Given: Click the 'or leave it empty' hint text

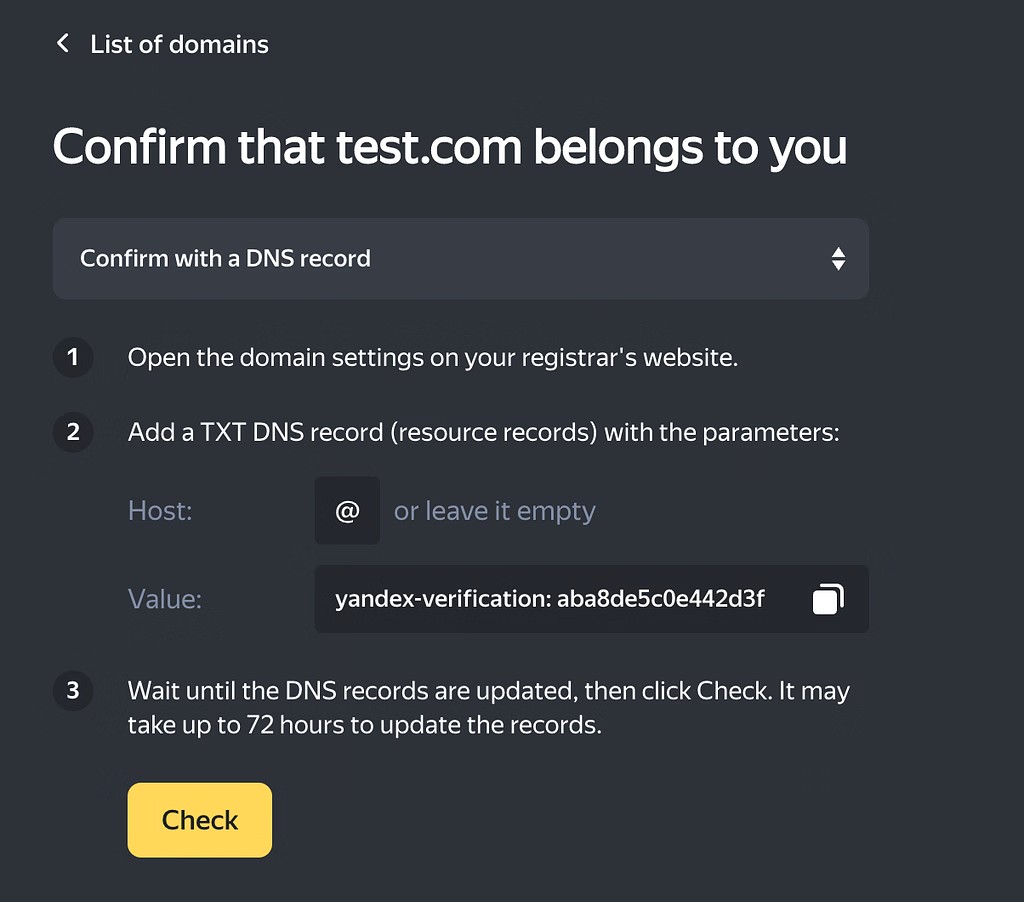Looking at the screenshot, I should pyautogui.click(x=494, y=511).
